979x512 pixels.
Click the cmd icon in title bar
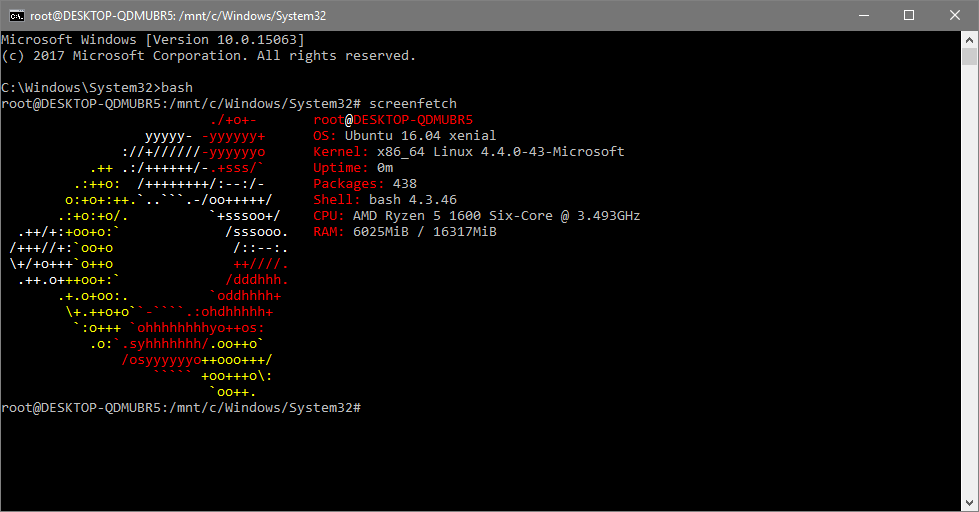click(17, 16)
